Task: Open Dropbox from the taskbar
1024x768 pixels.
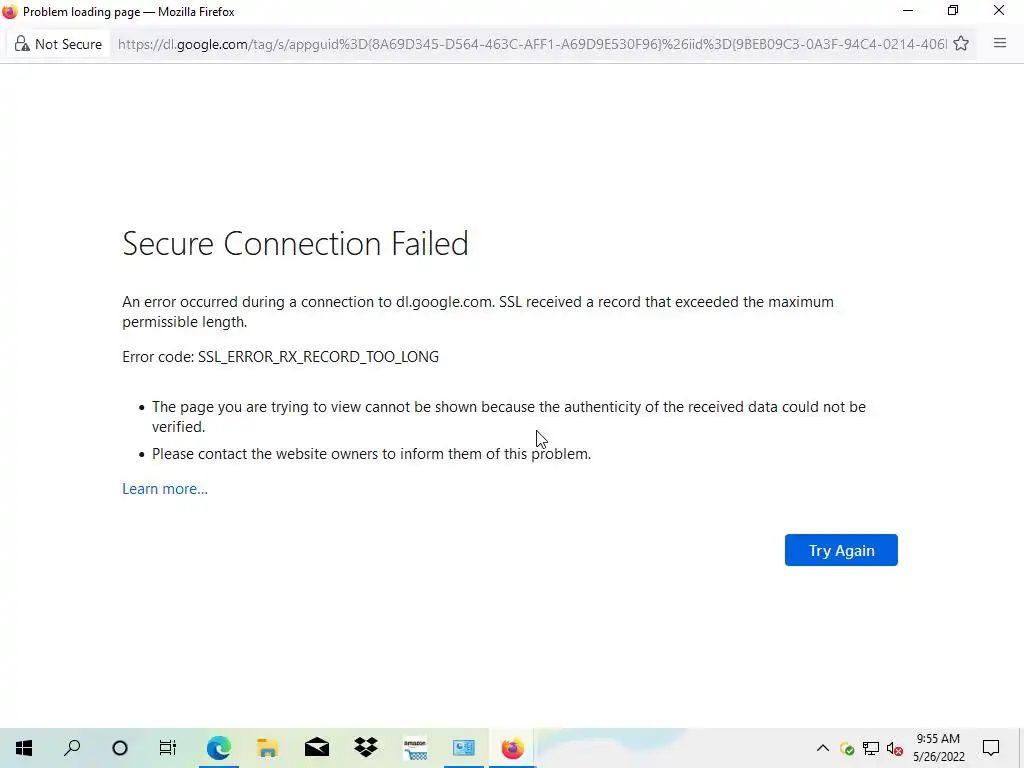Action: point(366,748)
